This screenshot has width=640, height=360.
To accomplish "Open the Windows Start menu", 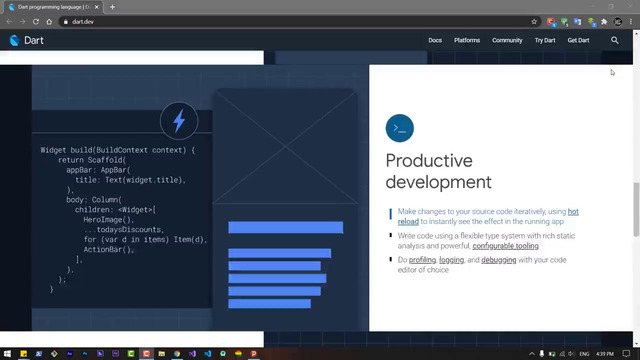I will coord(7,353).
